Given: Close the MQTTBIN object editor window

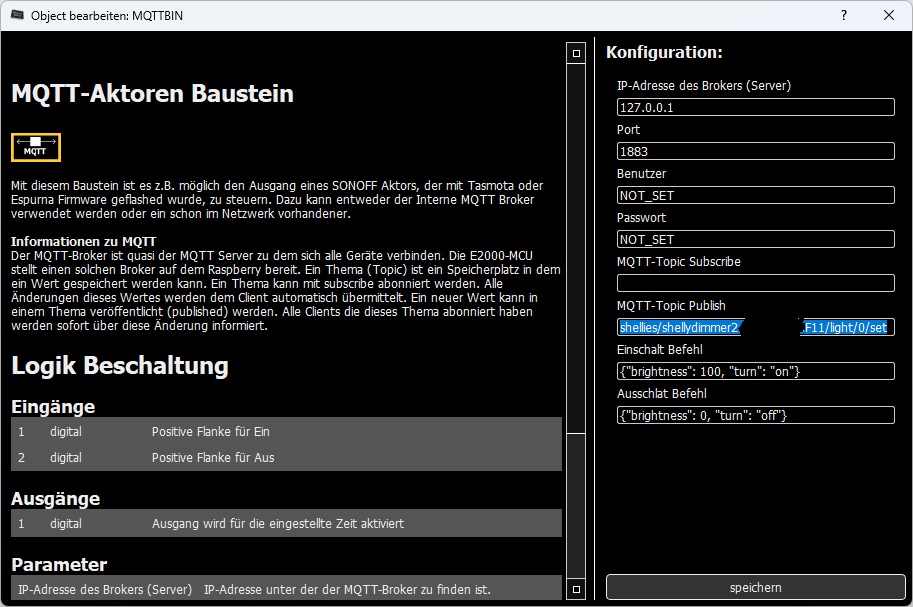Looking at the screenshot, I should pos(888,16).
